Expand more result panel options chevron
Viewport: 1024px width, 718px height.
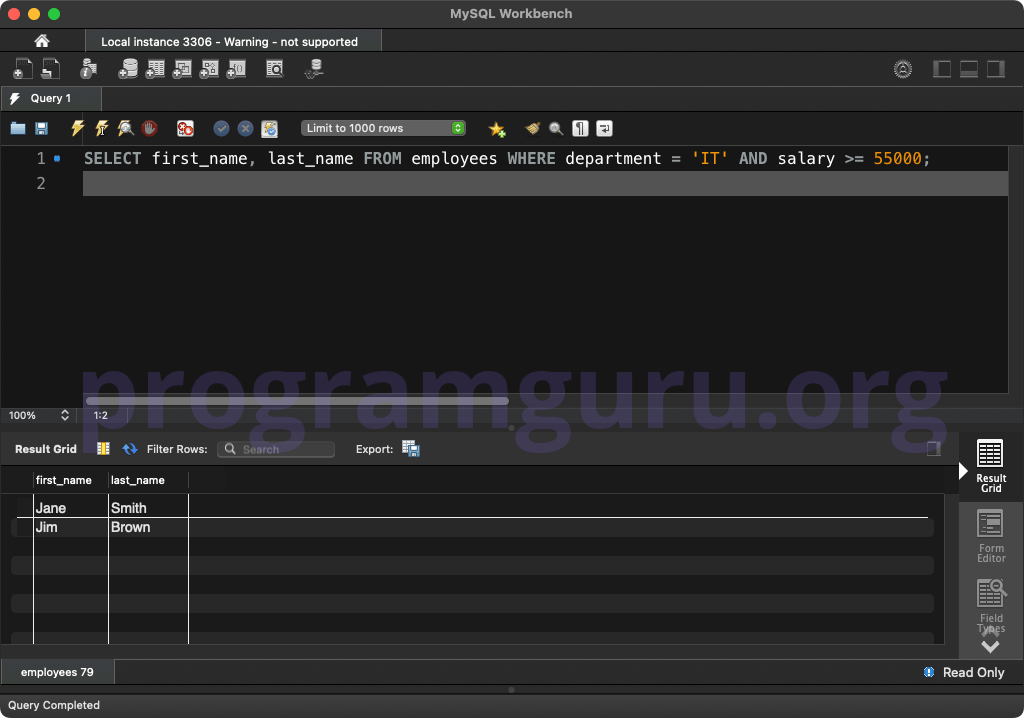[x=990, y=647]
